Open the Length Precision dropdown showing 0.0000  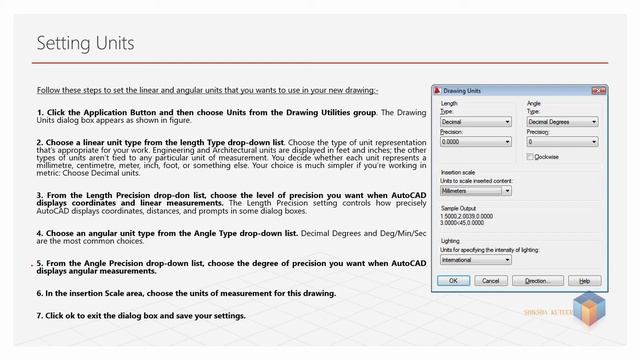pyautogui.click(x=476, y=142)
